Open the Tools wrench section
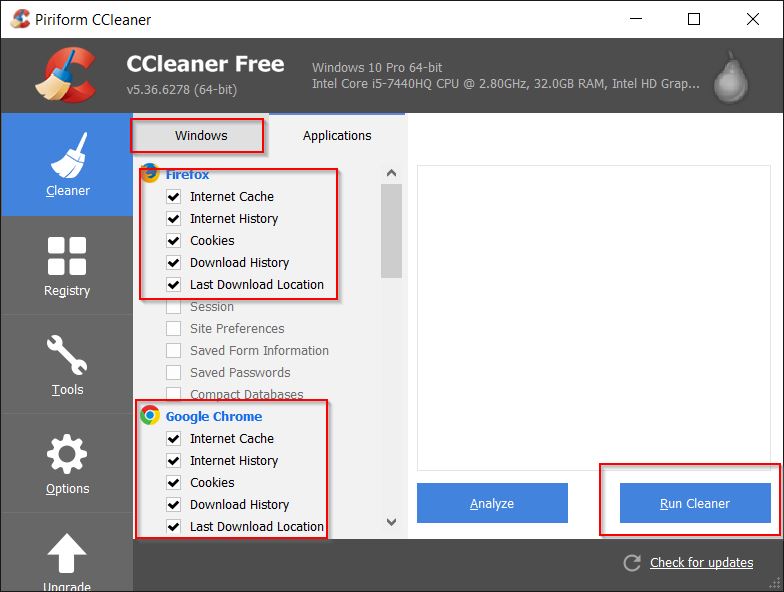Screen dimensions: 784x592 (x=67, y=364)
